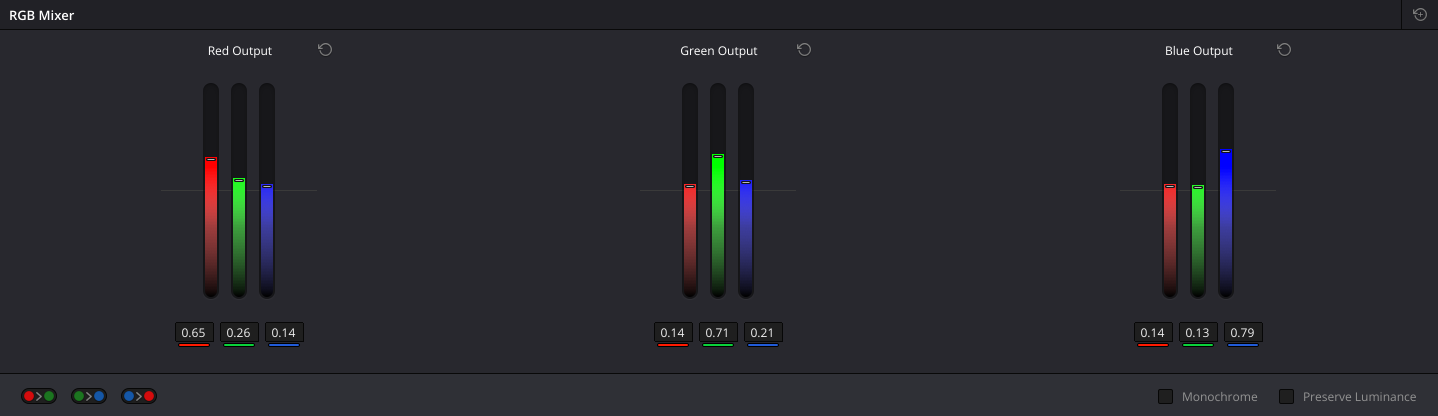Viewport: 1438px width, 416px height.
Task: Select the 0.13 value in Blue Output
Action: tap(1198, 332)
